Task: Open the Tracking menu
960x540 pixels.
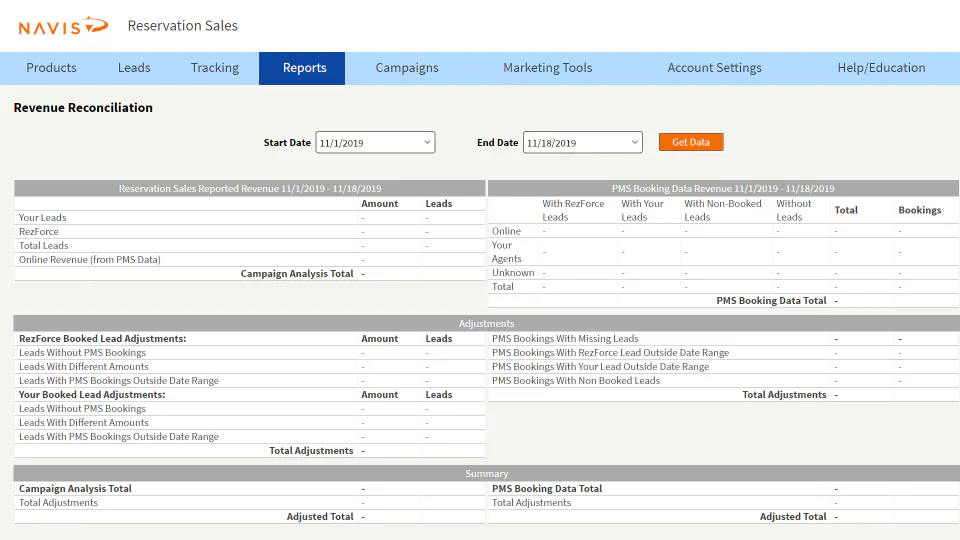Action: (215, 68)
